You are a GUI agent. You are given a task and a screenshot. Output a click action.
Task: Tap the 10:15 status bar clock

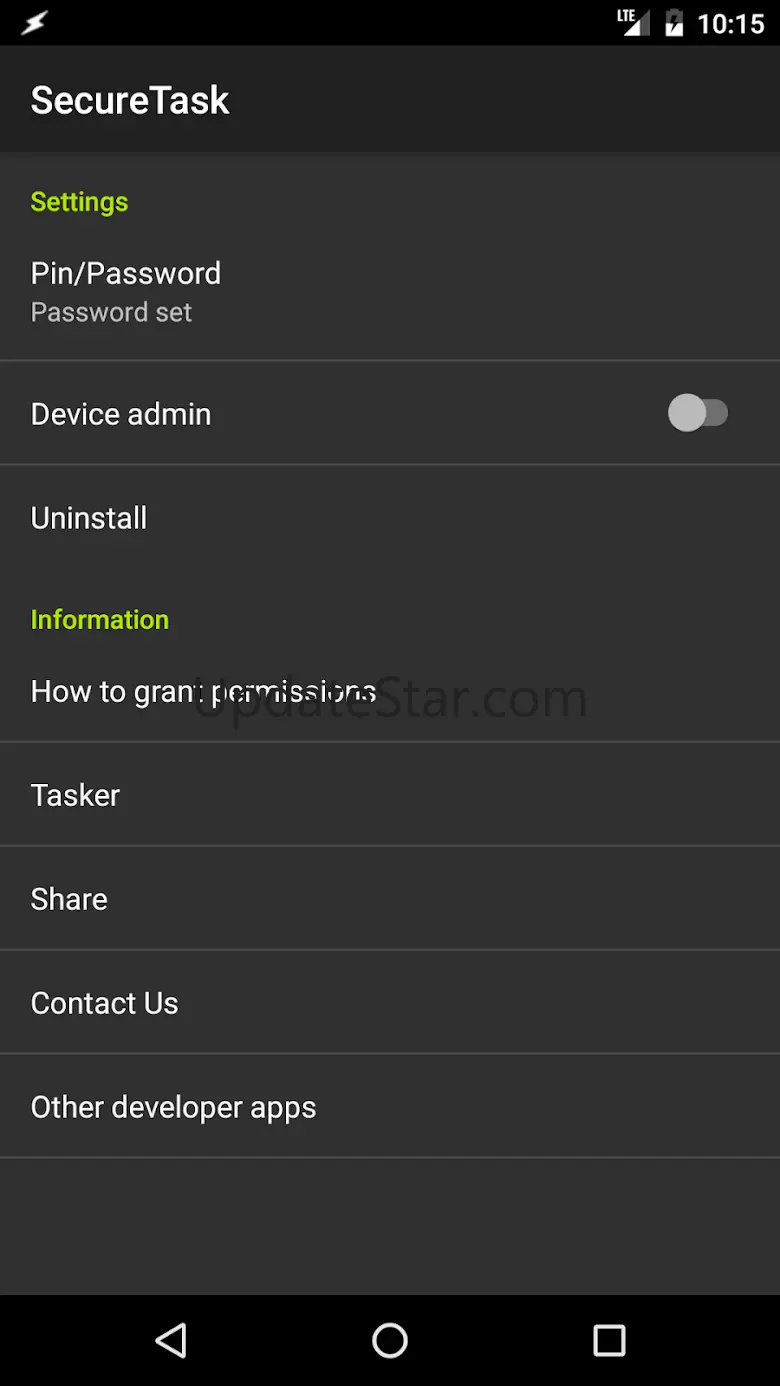pyautogui.click(x=730, y=23)
